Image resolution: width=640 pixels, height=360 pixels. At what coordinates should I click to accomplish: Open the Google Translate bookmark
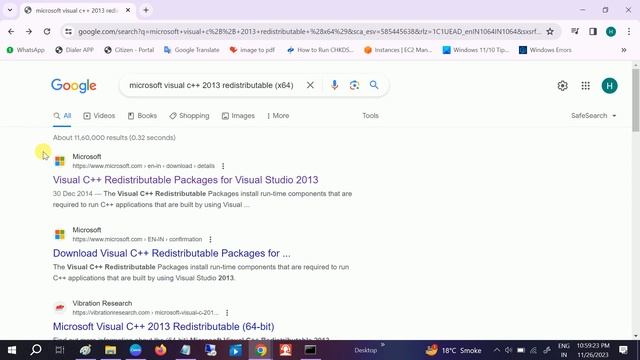191,50
